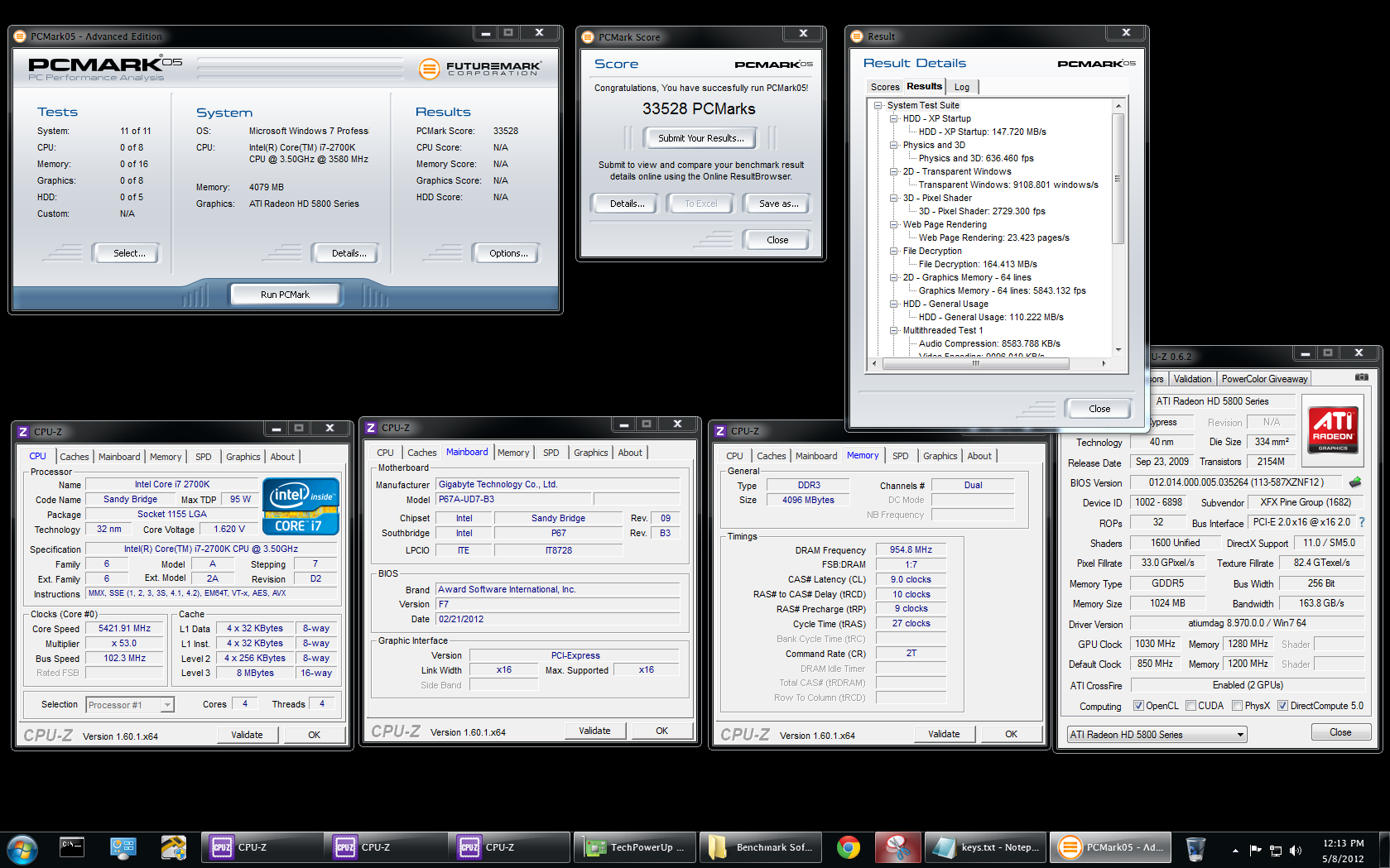Click Validate in the CPU-Z Memory window

tap(944, 734)
